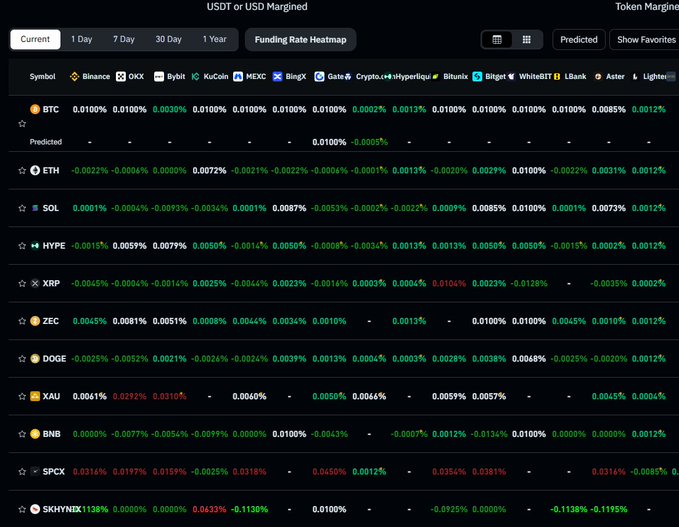Star the SPCX row
Screen dimensions: 679x527
(x=22, y=472)
